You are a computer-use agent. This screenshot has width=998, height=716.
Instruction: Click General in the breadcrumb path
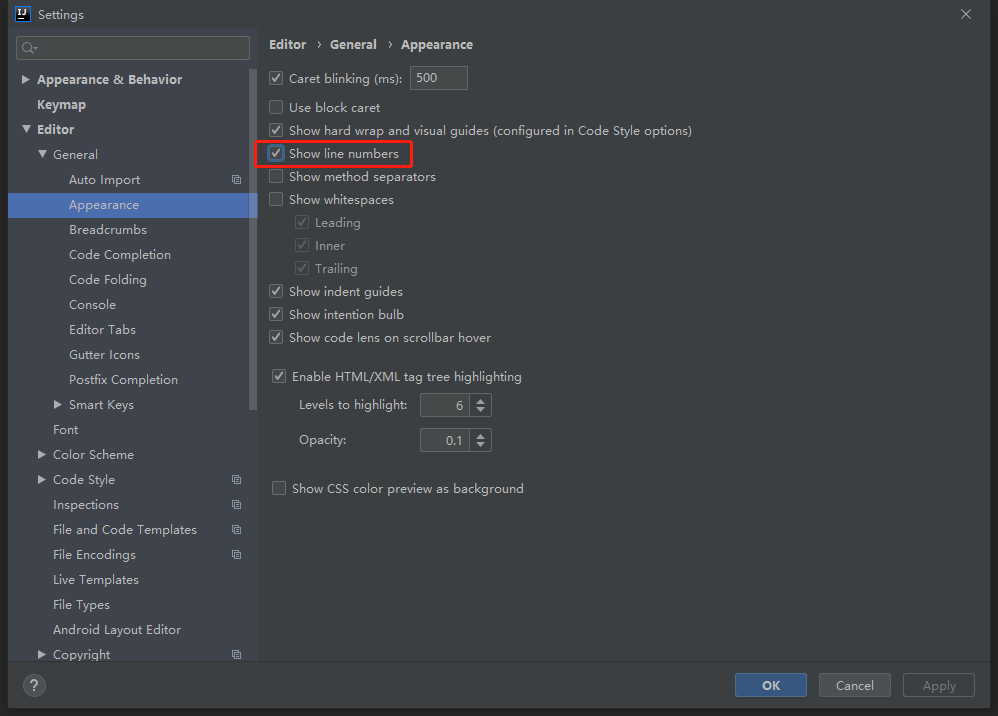353,45
